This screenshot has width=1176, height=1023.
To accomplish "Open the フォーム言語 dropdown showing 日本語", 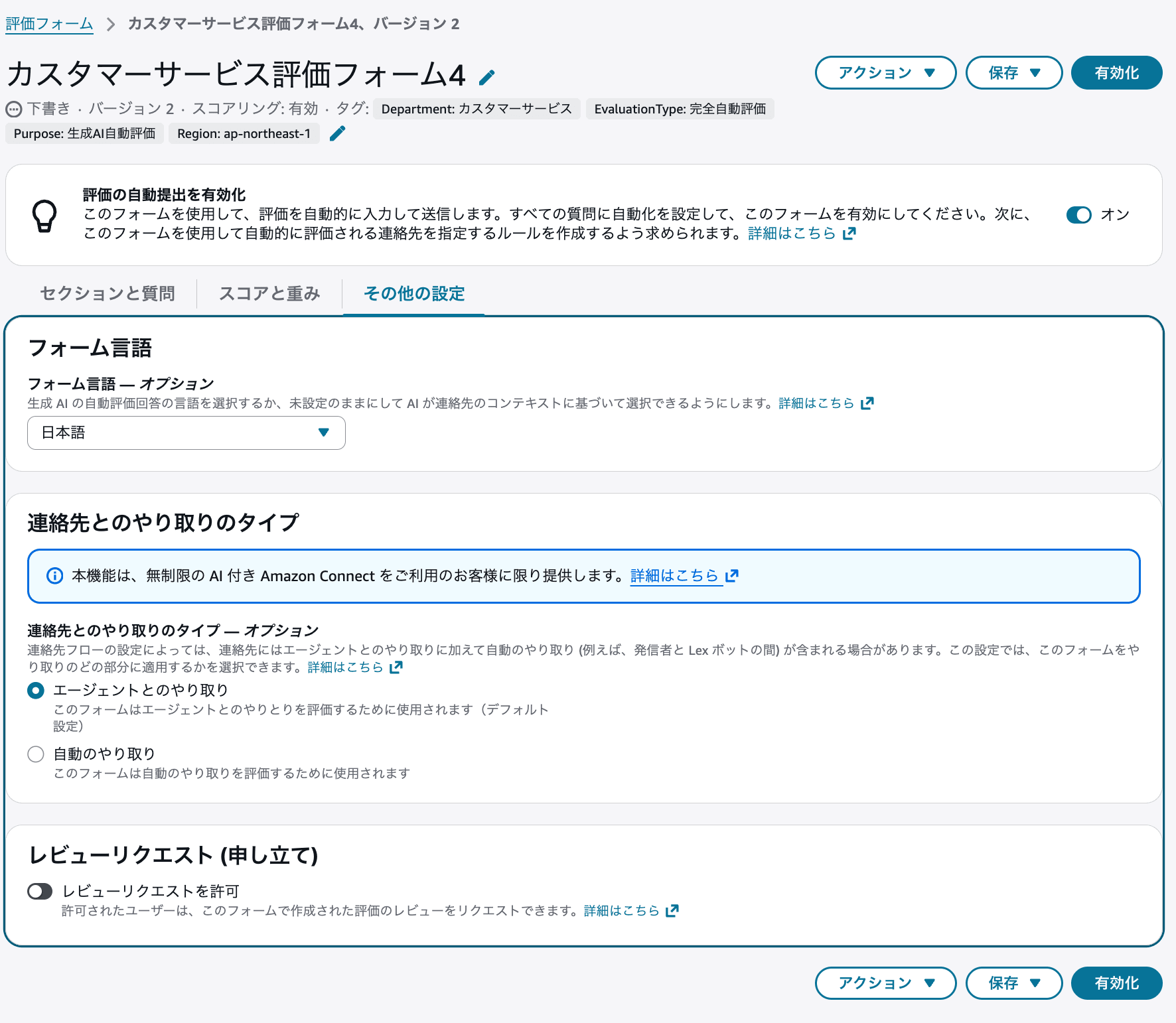I will coord(186,433).
